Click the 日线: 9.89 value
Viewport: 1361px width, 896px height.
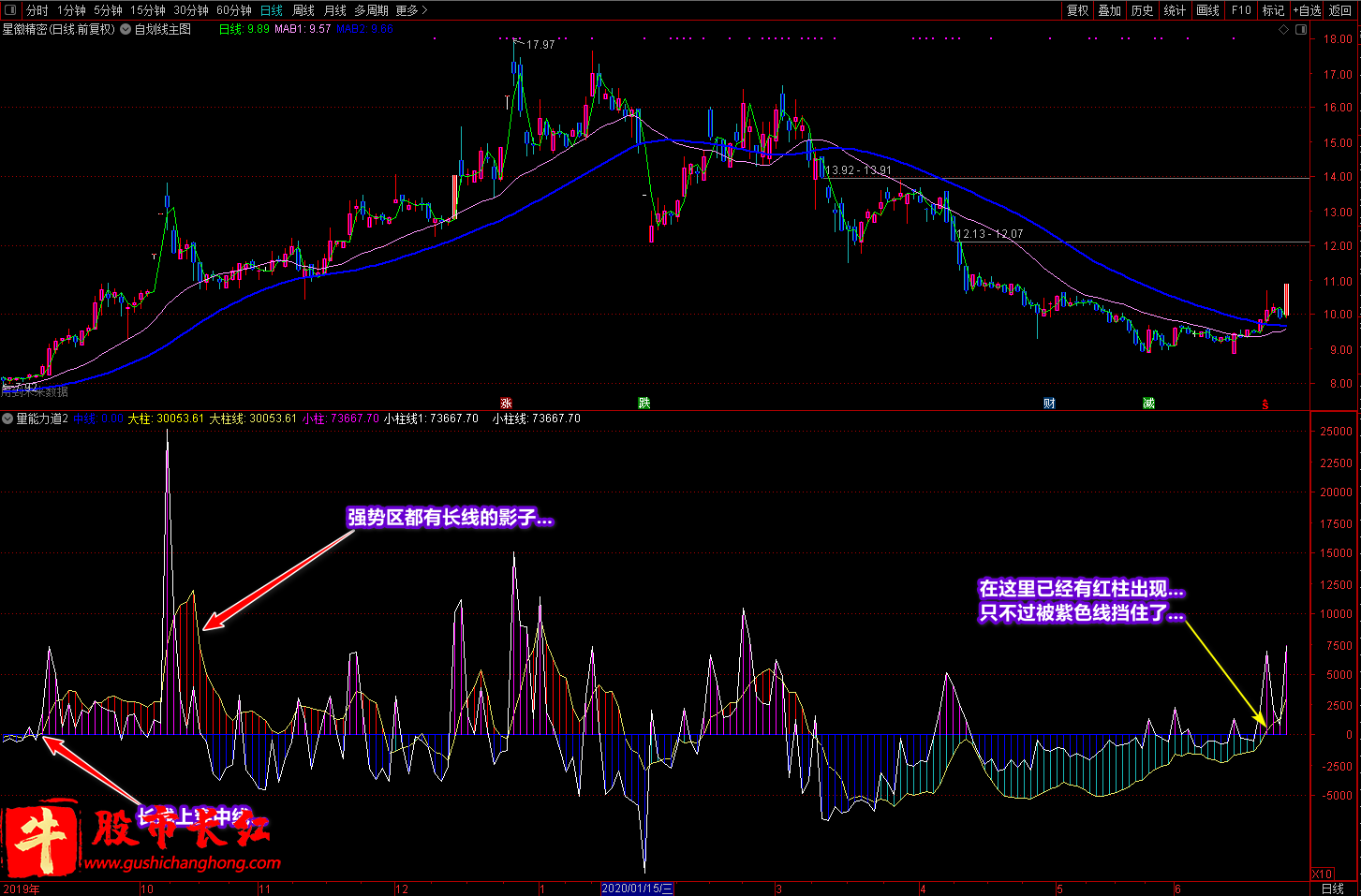[244, 29]
